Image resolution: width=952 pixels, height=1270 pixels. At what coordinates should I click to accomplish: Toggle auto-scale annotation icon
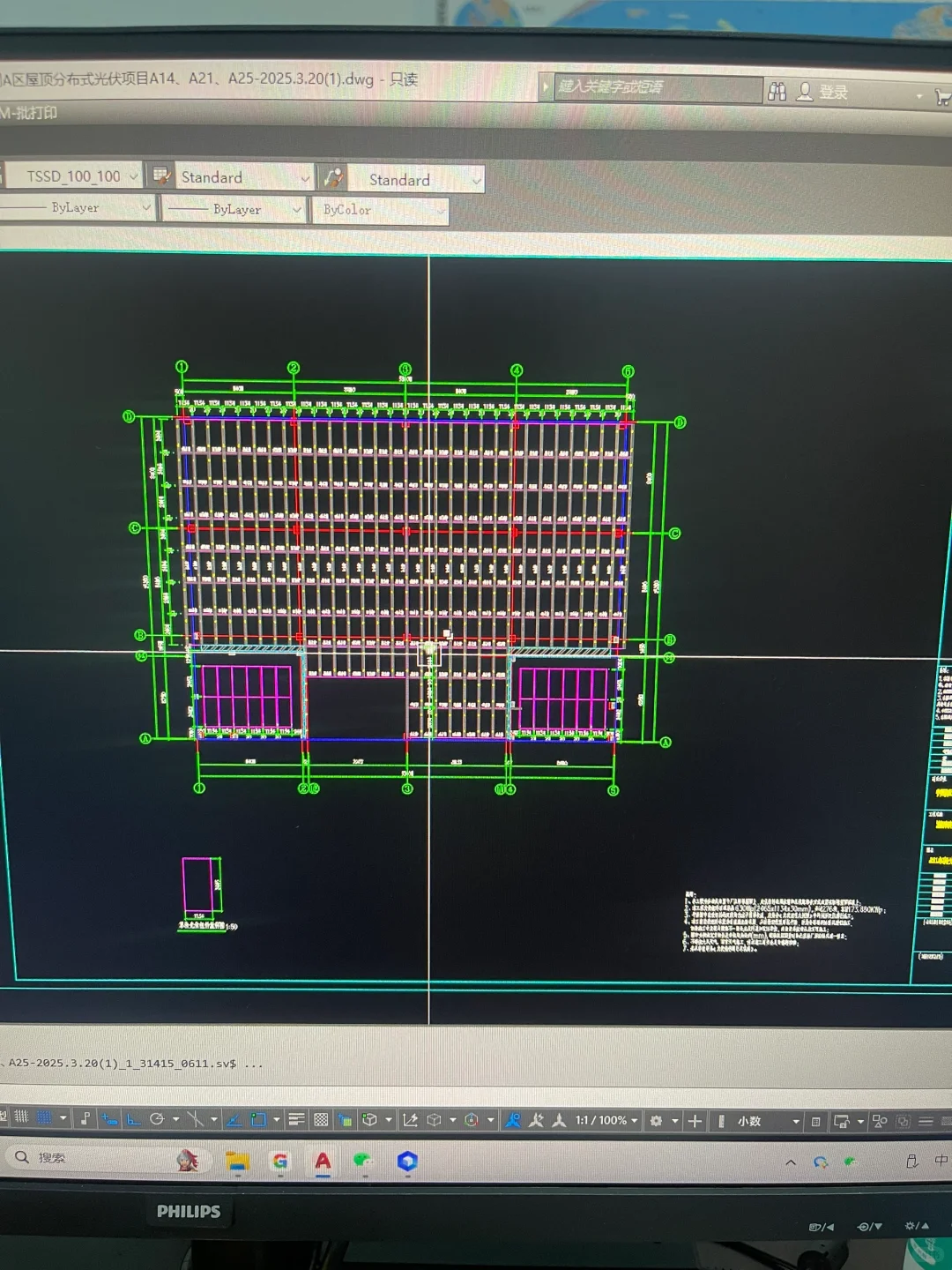click(x=536, y=1121)
